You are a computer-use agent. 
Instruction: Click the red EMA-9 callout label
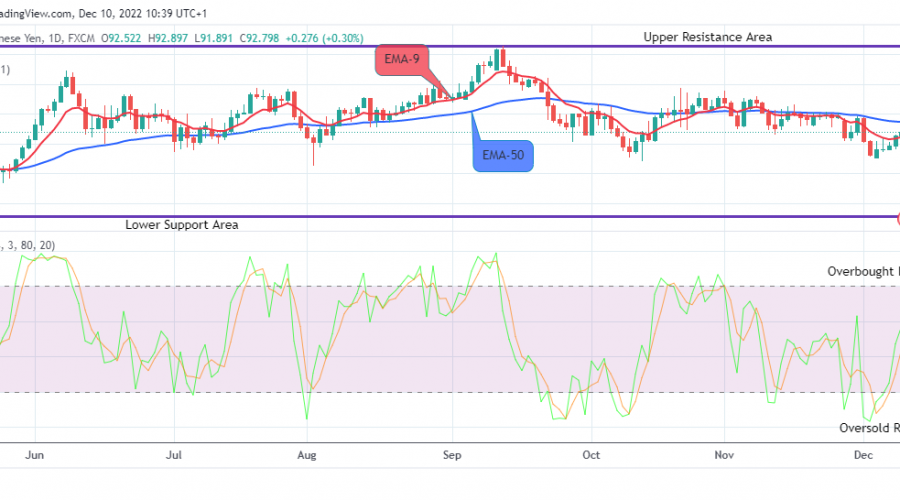click(x=403, y=61)
